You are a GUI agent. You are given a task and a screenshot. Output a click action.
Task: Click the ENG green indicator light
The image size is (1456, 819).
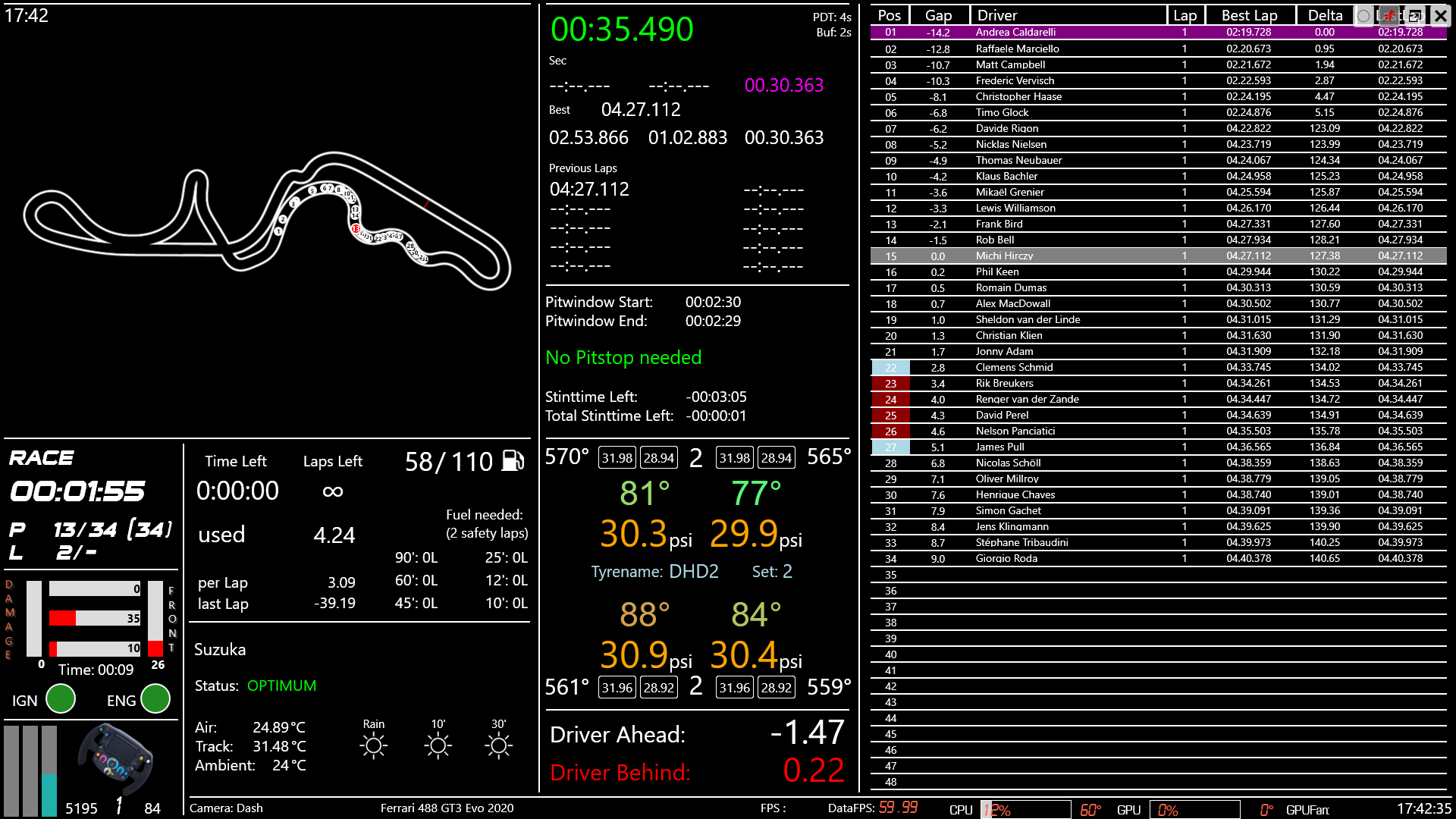[x=155, y=699]
